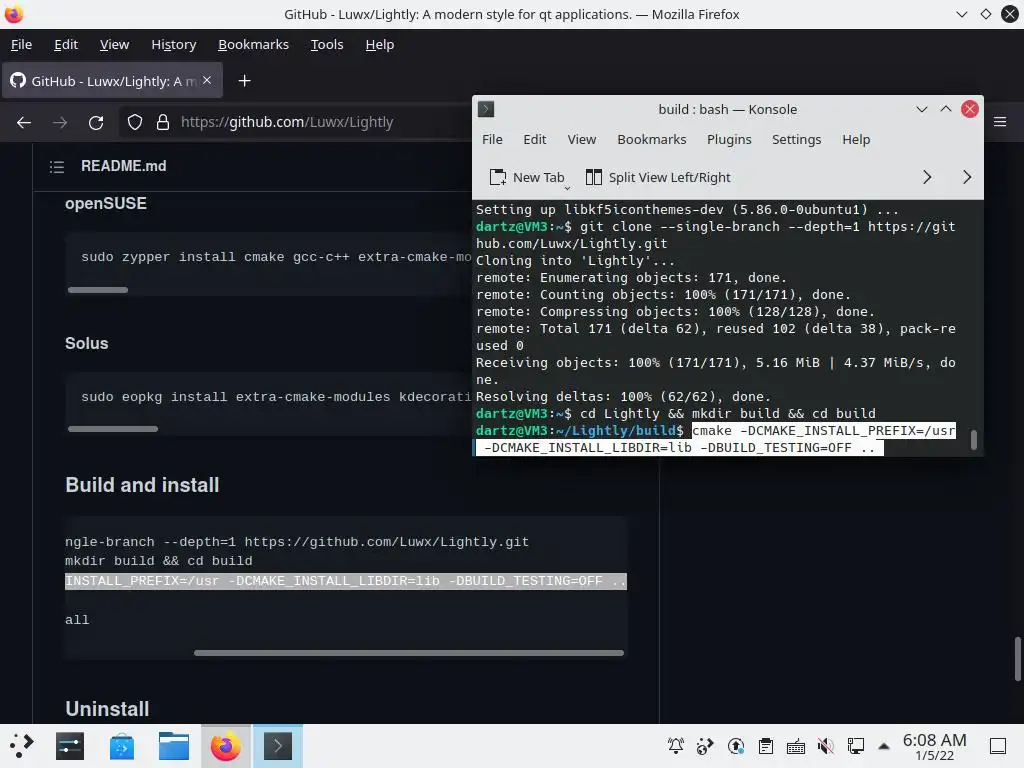
Task: Click the Firefox forward arrow
Action: pos(60,122)
